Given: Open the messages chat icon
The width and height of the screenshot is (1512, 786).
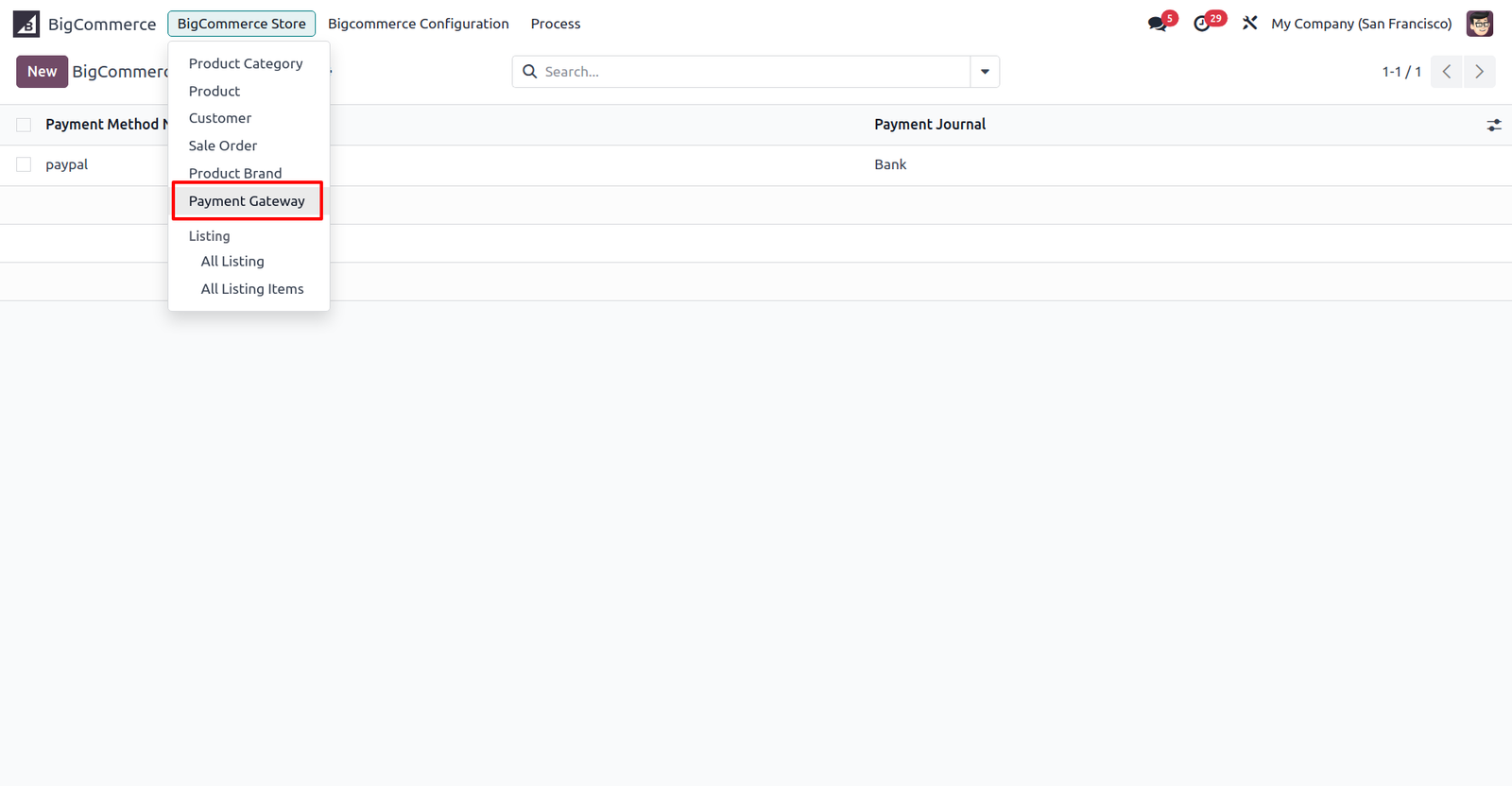Looking at the screenshot, I should [1158, 24].
